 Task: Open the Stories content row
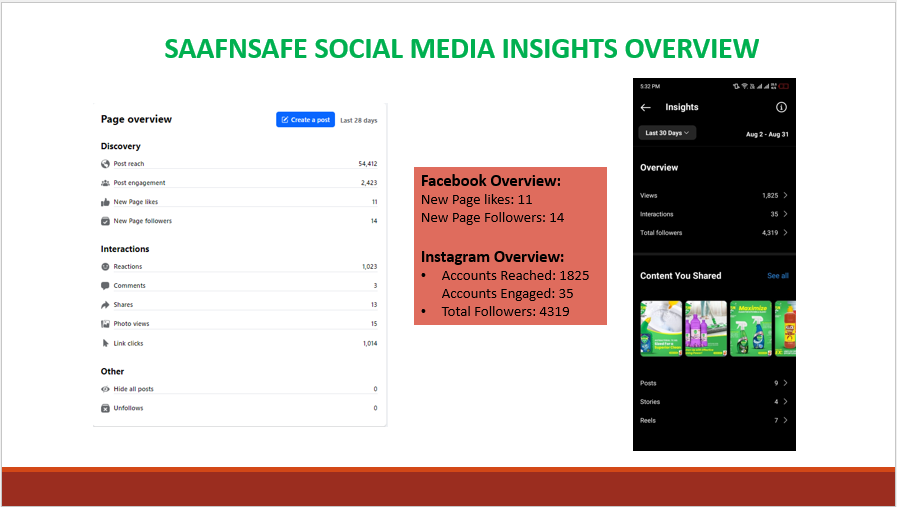[x=714, y=402]
